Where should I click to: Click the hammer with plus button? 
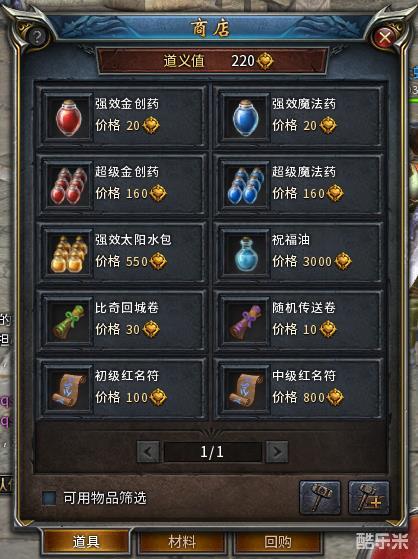(369, 497)
